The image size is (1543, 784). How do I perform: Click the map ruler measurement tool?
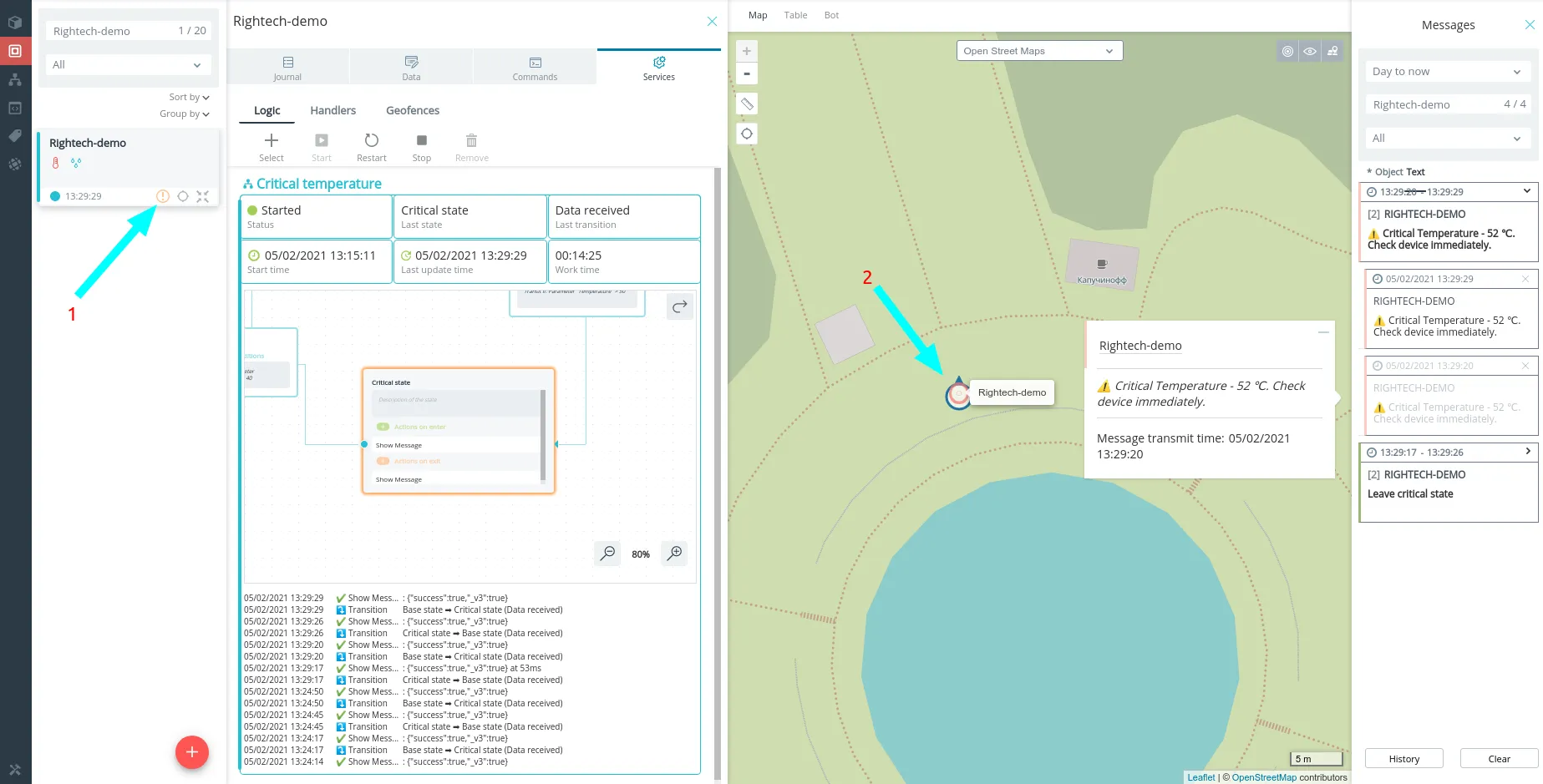(747, 104)
